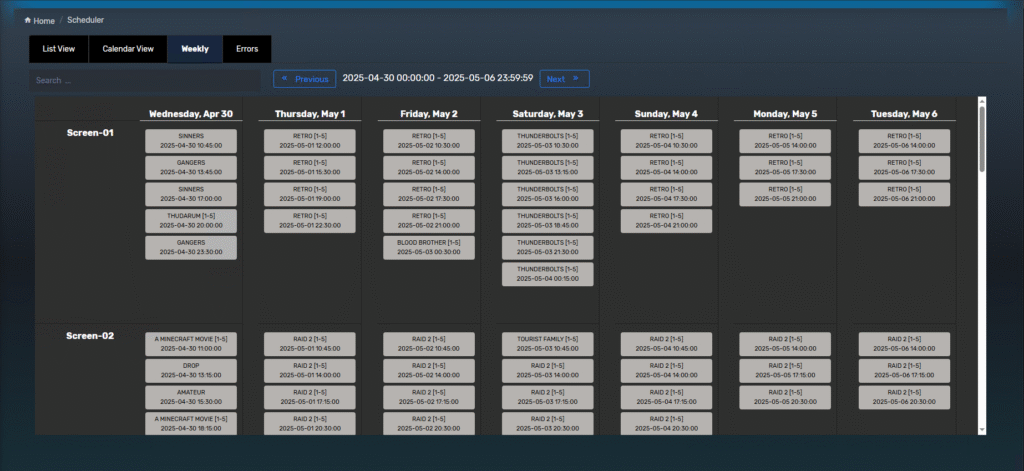
Task: Go to the Previous week
Action: coord(304,79)
